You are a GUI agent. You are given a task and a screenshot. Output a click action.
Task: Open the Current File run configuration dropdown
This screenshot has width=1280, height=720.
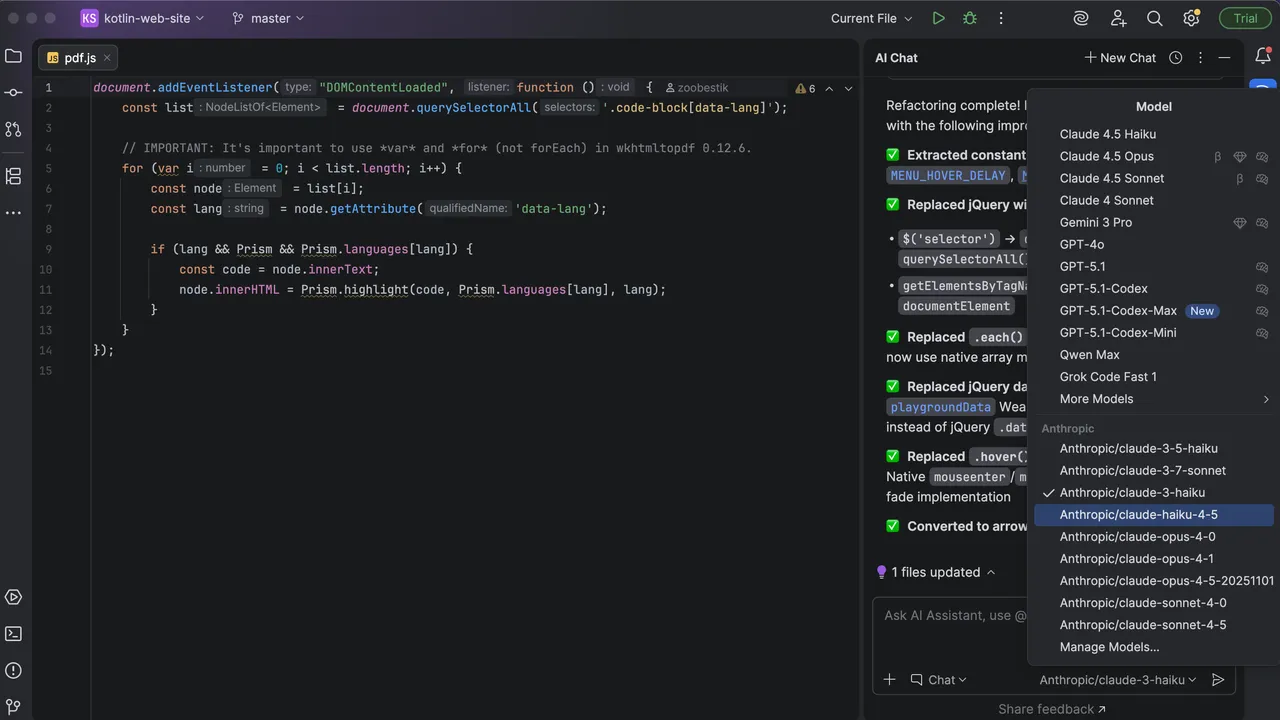(871, 18)
